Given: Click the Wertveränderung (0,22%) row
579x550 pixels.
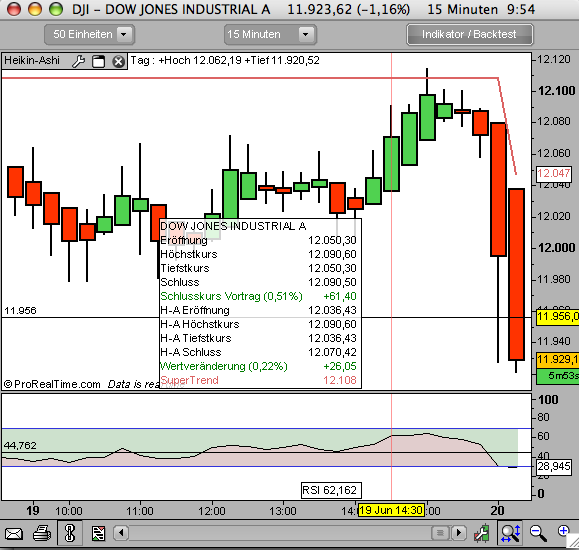Looking at the screenshot, I should coord(258,366).
